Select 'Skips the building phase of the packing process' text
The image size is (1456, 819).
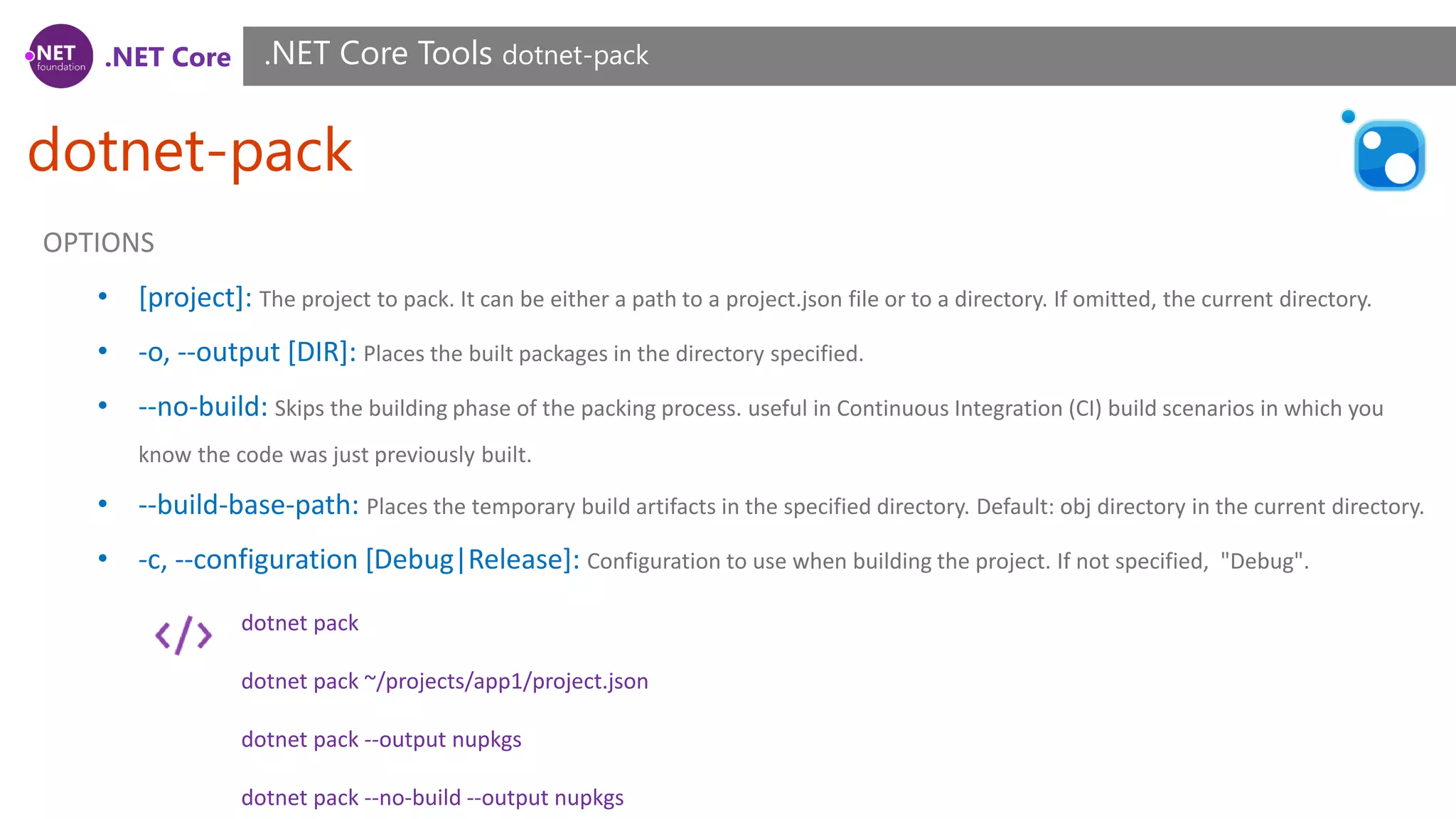pyautogui.click(x=508, y=409)
